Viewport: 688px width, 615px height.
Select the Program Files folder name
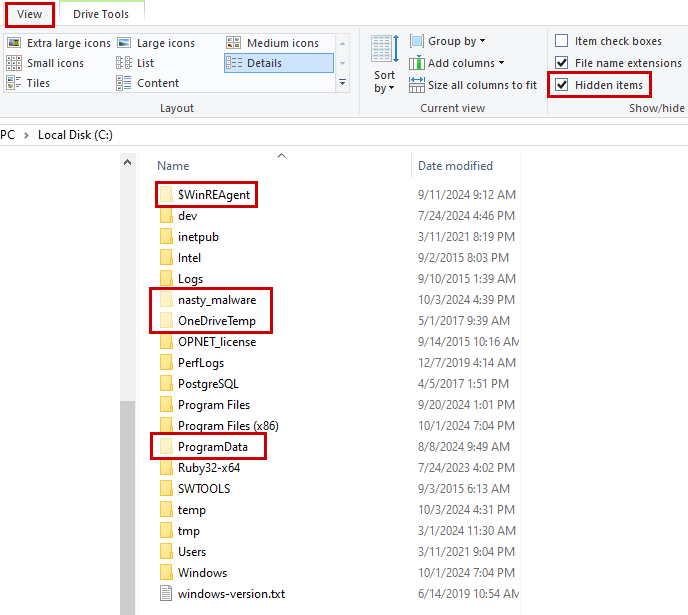(x=214, y=404)
